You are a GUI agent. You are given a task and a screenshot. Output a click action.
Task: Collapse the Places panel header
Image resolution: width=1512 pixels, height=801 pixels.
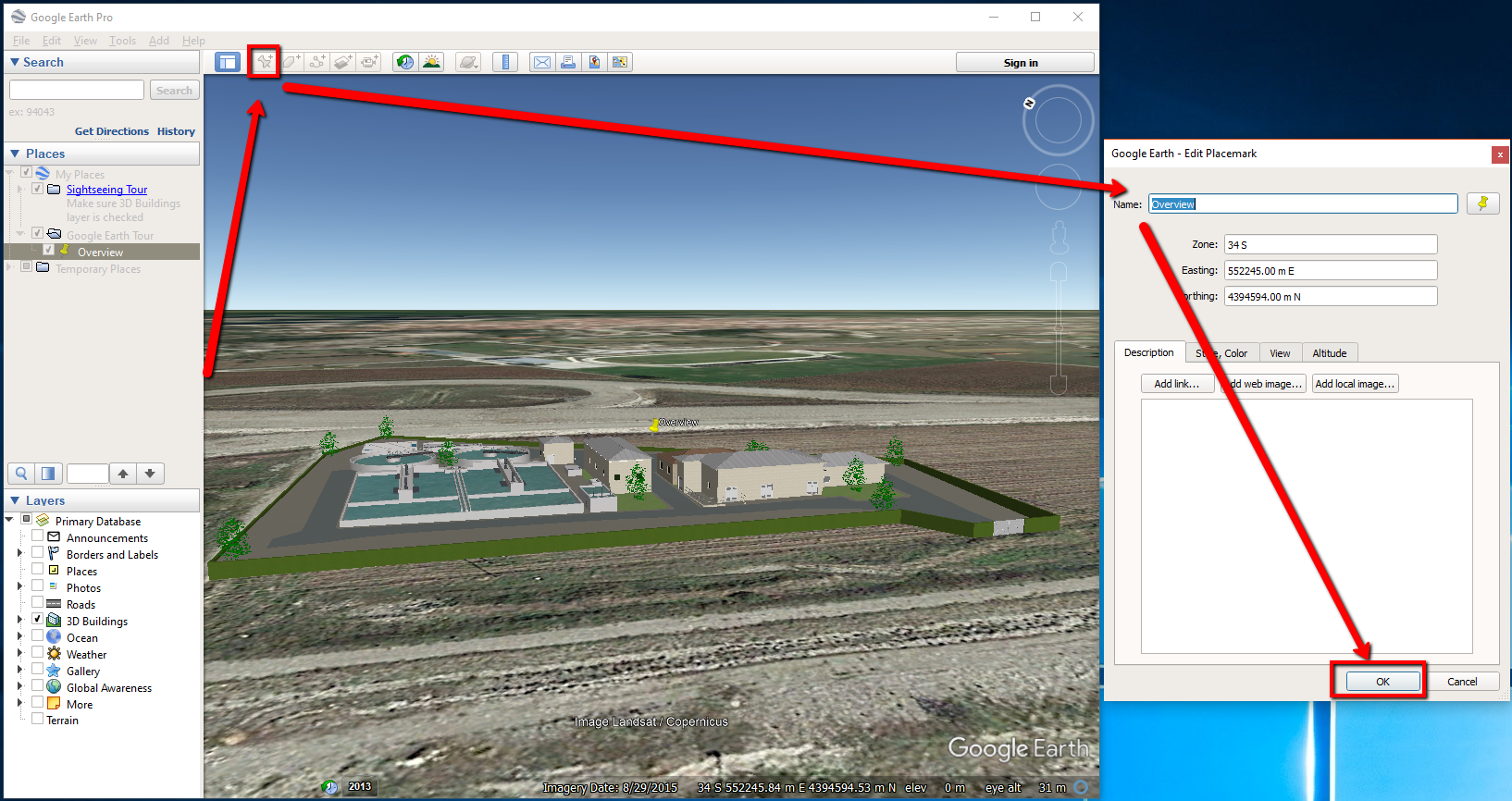pos(102,154)
